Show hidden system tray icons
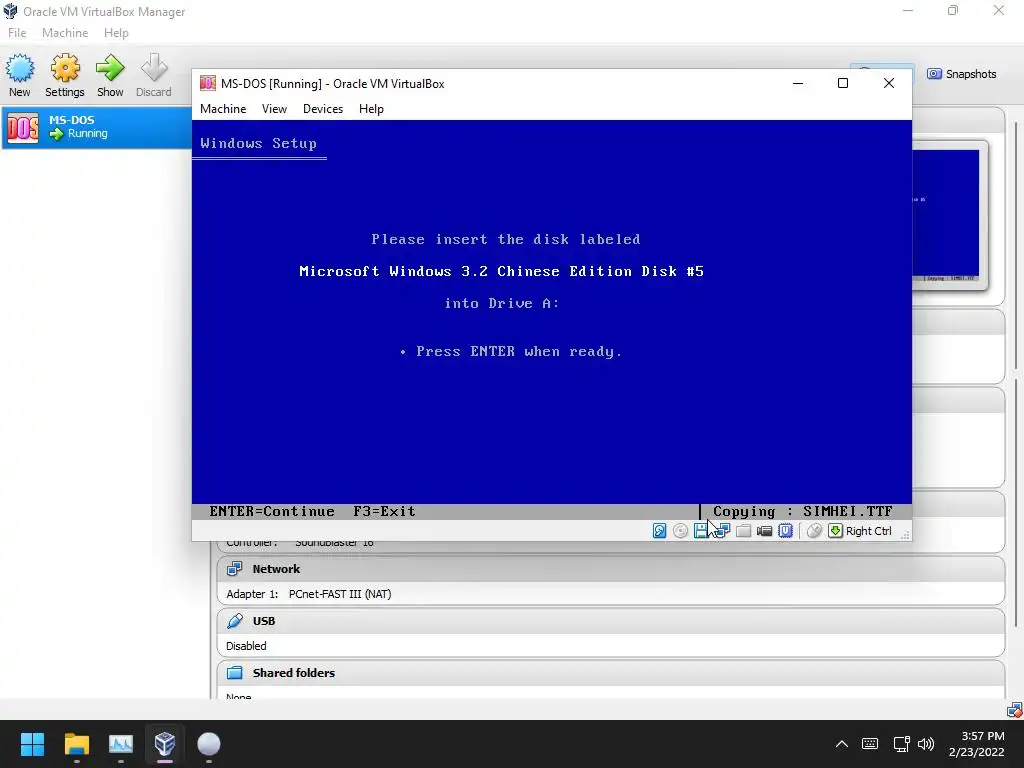1024x768 pixels. coord(842,744)
